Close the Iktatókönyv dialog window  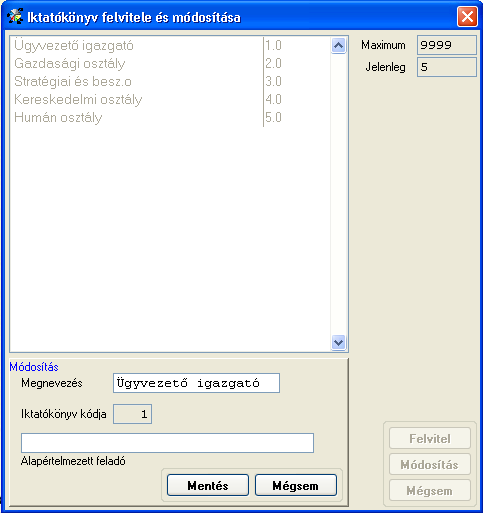click(467, 16)
